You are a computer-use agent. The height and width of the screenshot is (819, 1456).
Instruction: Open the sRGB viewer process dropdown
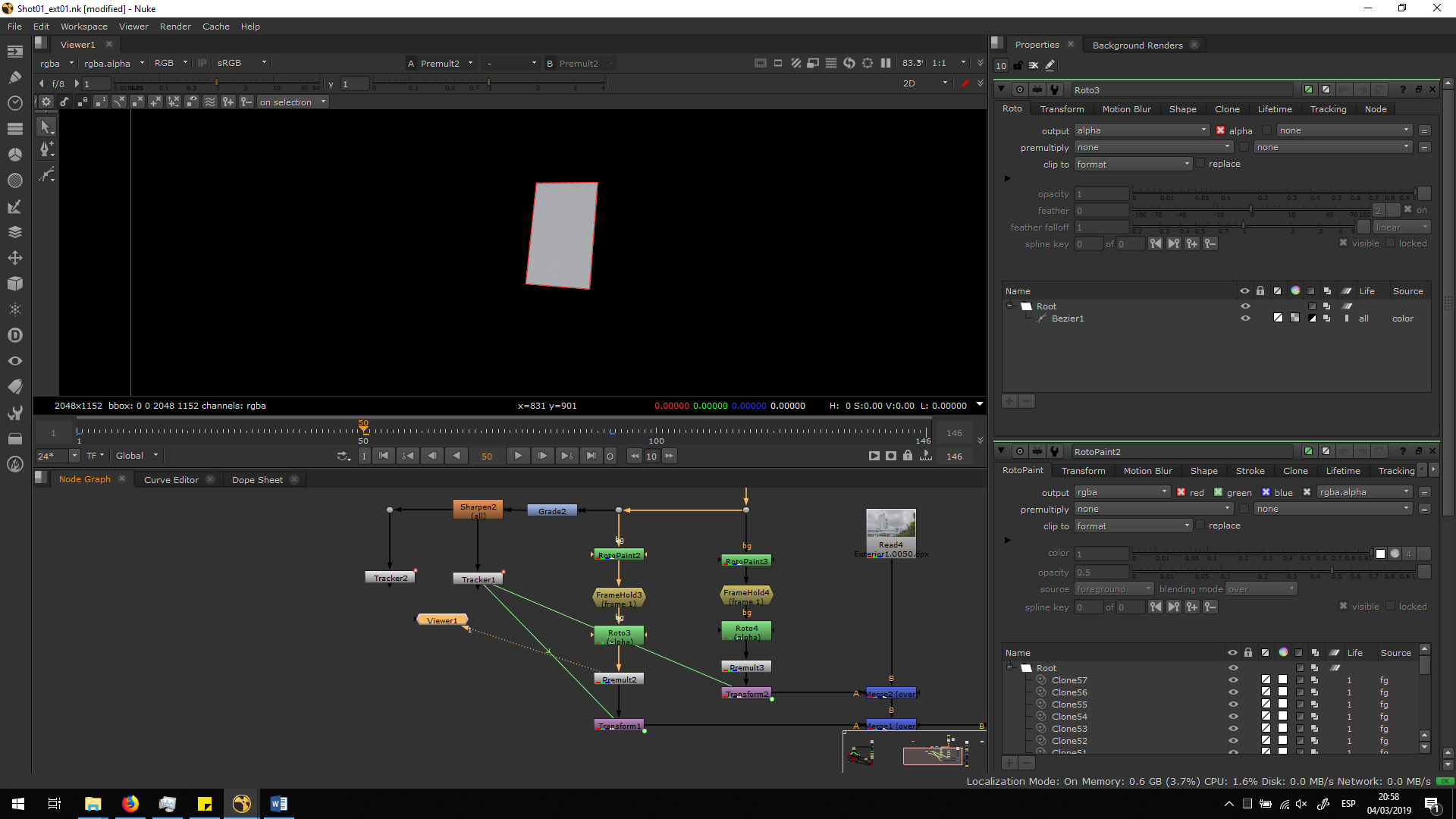pyautogui.click(x=241, y=63)
